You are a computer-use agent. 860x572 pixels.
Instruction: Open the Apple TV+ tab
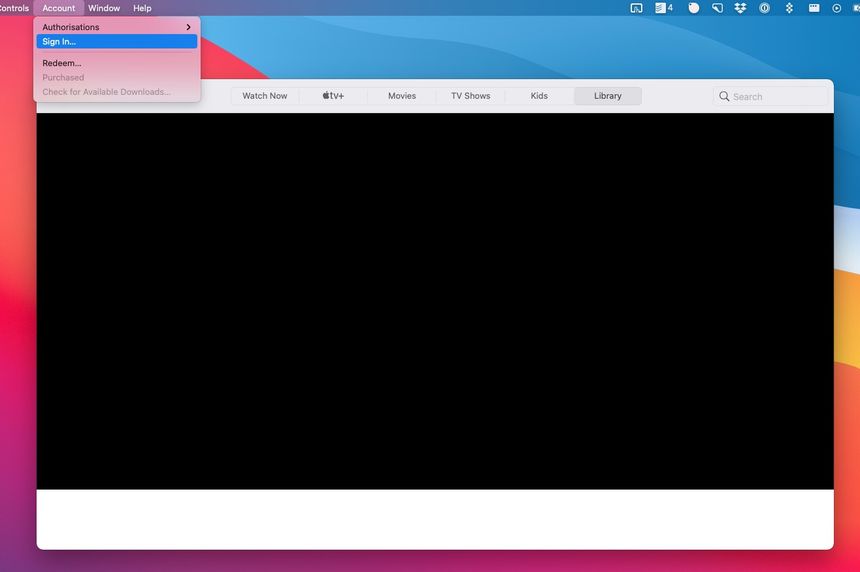pyautogui.click(x=333, y=96)
